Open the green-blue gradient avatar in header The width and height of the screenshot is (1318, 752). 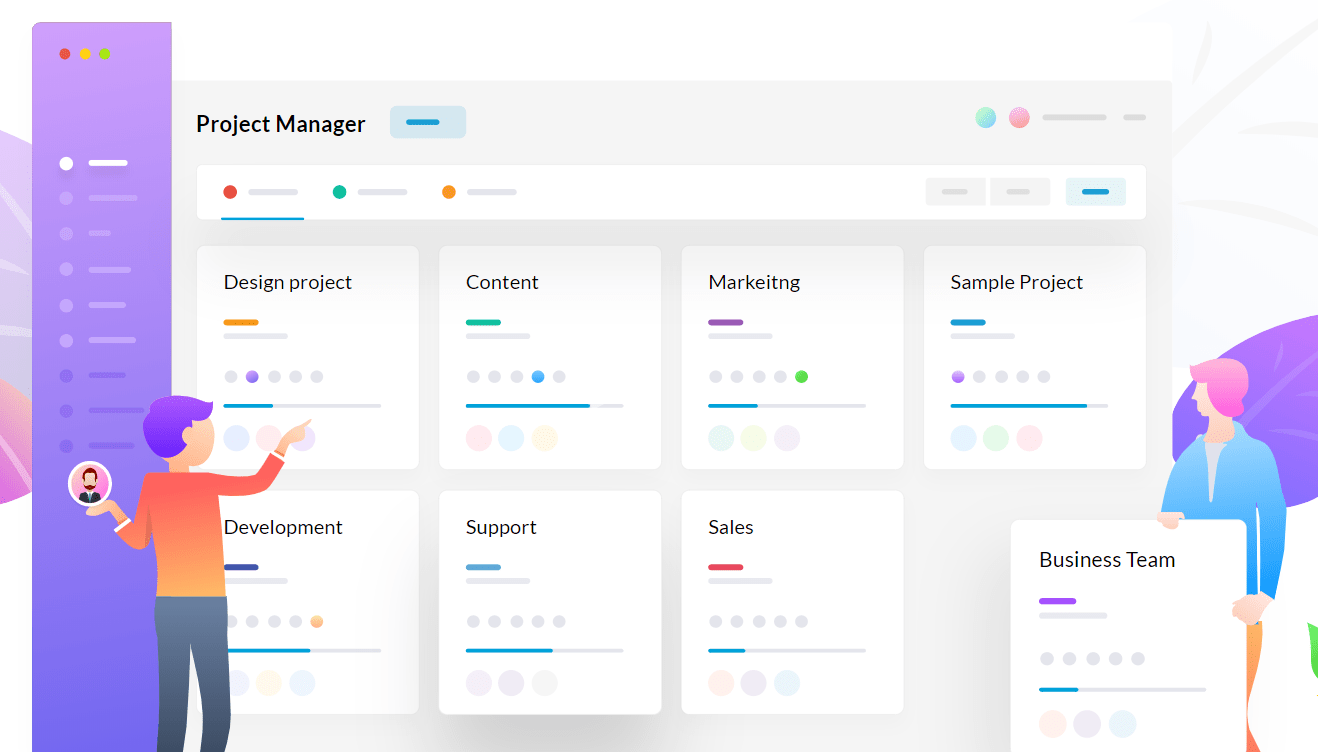point(986,117)
